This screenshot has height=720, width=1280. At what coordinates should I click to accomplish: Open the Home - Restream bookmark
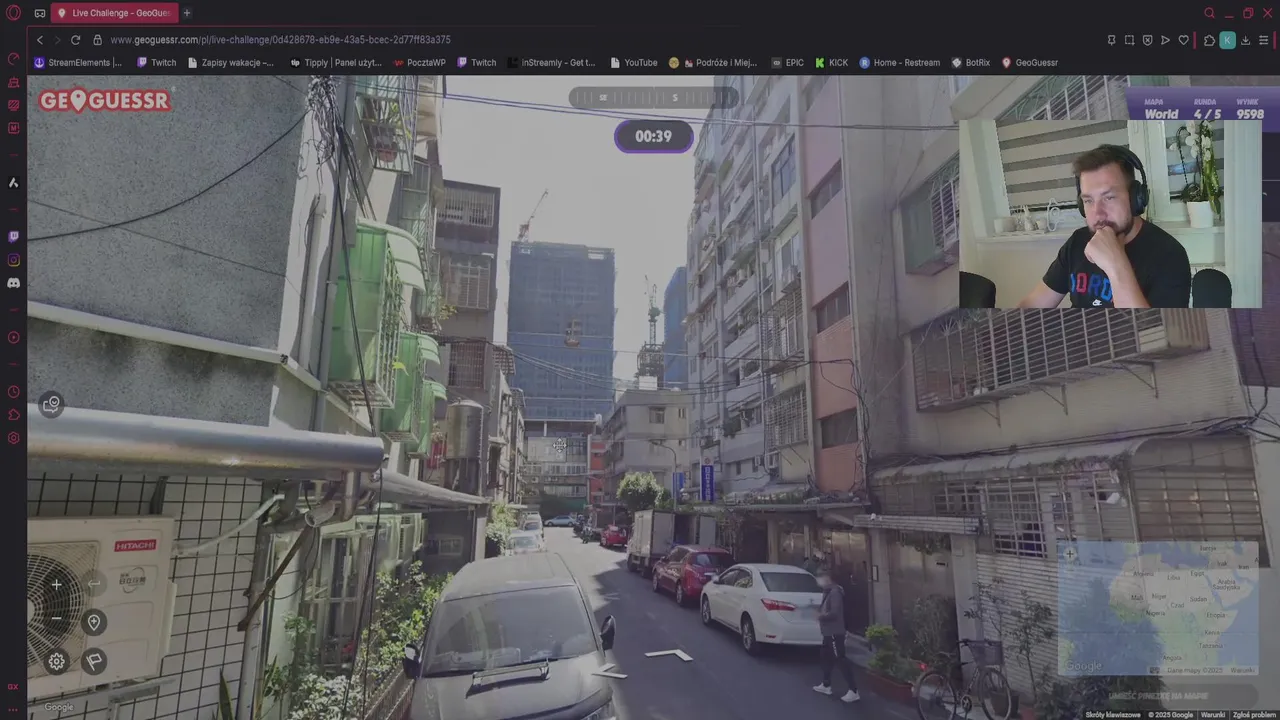click(899, 62)
